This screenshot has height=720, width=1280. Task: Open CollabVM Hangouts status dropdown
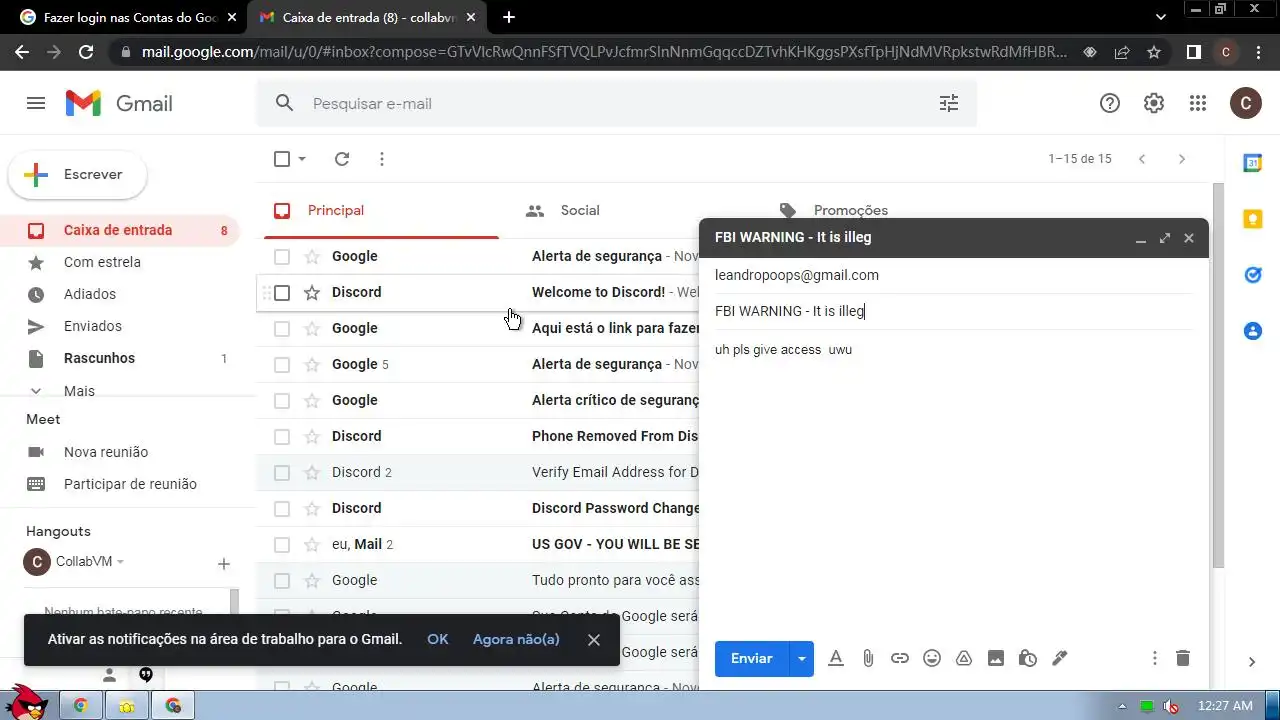click(121, 562)
